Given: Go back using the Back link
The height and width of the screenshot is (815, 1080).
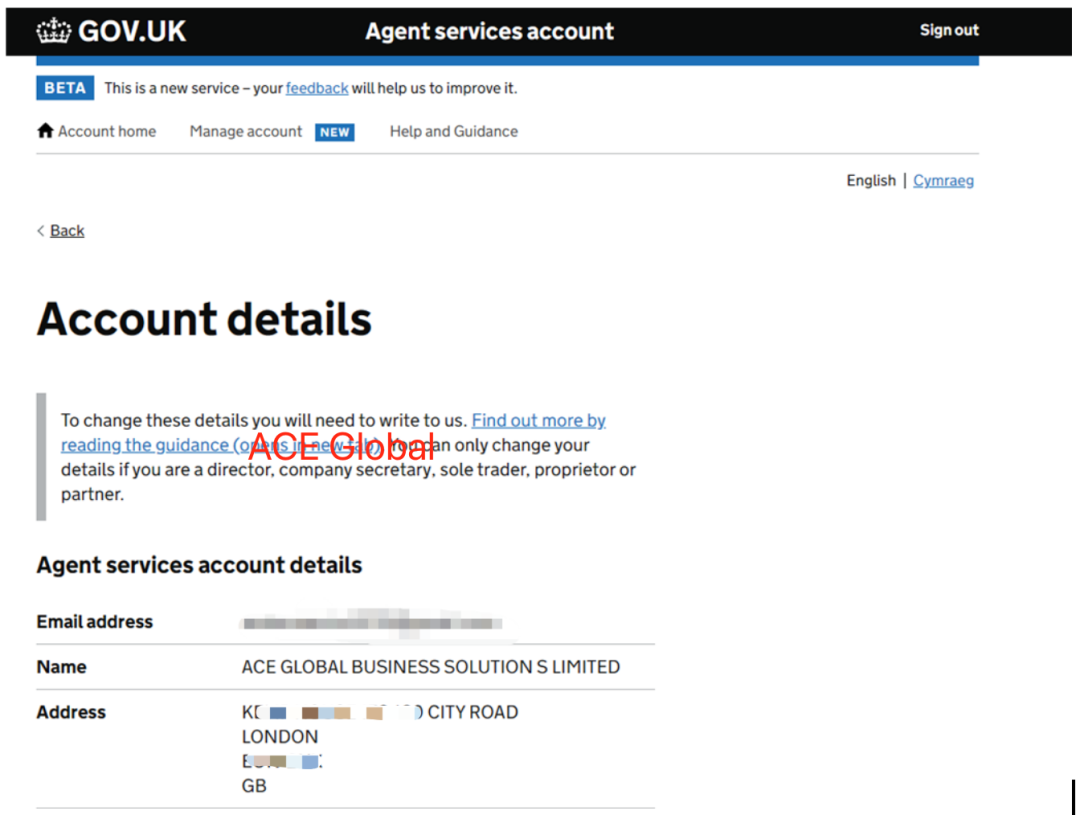Looking at the screenshot, I should pyautogui.click(x=67, y=231).
